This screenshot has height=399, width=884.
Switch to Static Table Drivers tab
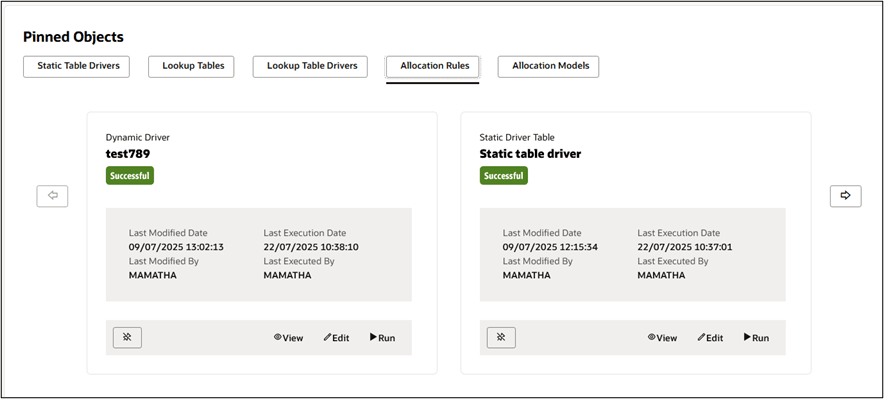coord(76,66)
